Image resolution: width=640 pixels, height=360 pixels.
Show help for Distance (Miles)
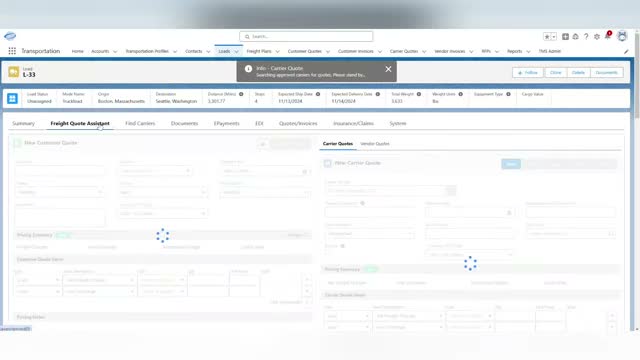[241, 94]
